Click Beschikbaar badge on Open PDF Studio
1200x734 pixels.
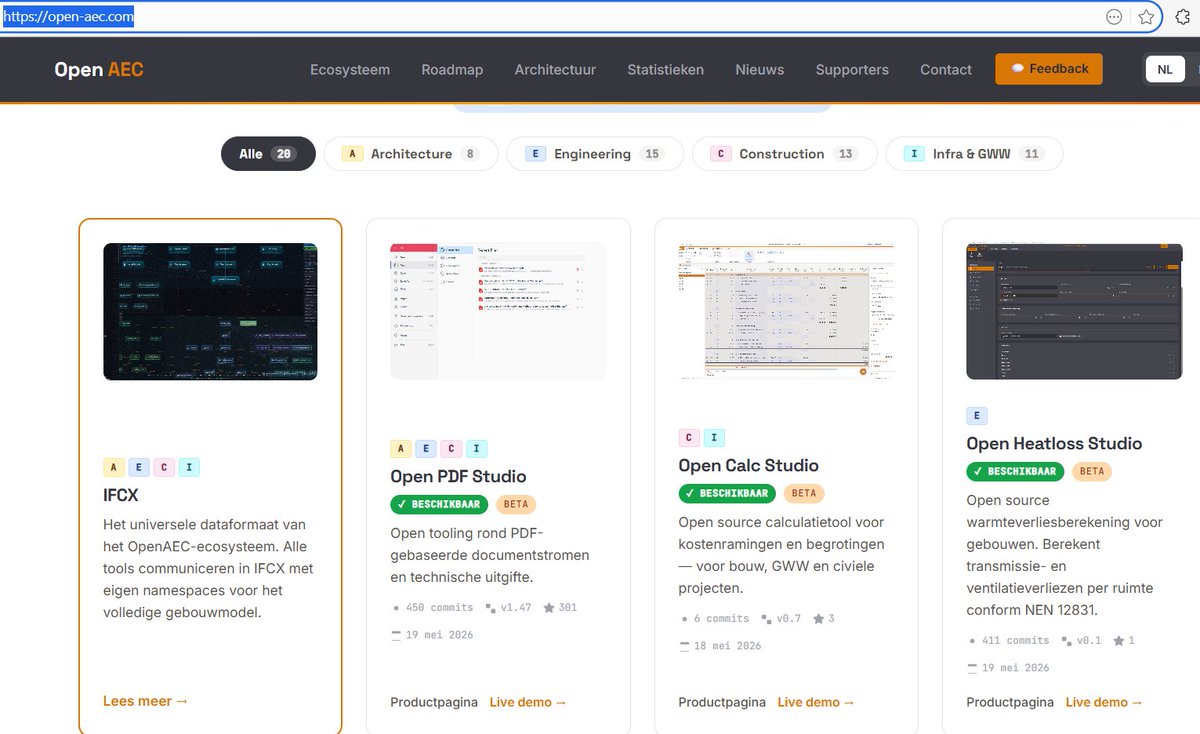click(x=439, y=504)
